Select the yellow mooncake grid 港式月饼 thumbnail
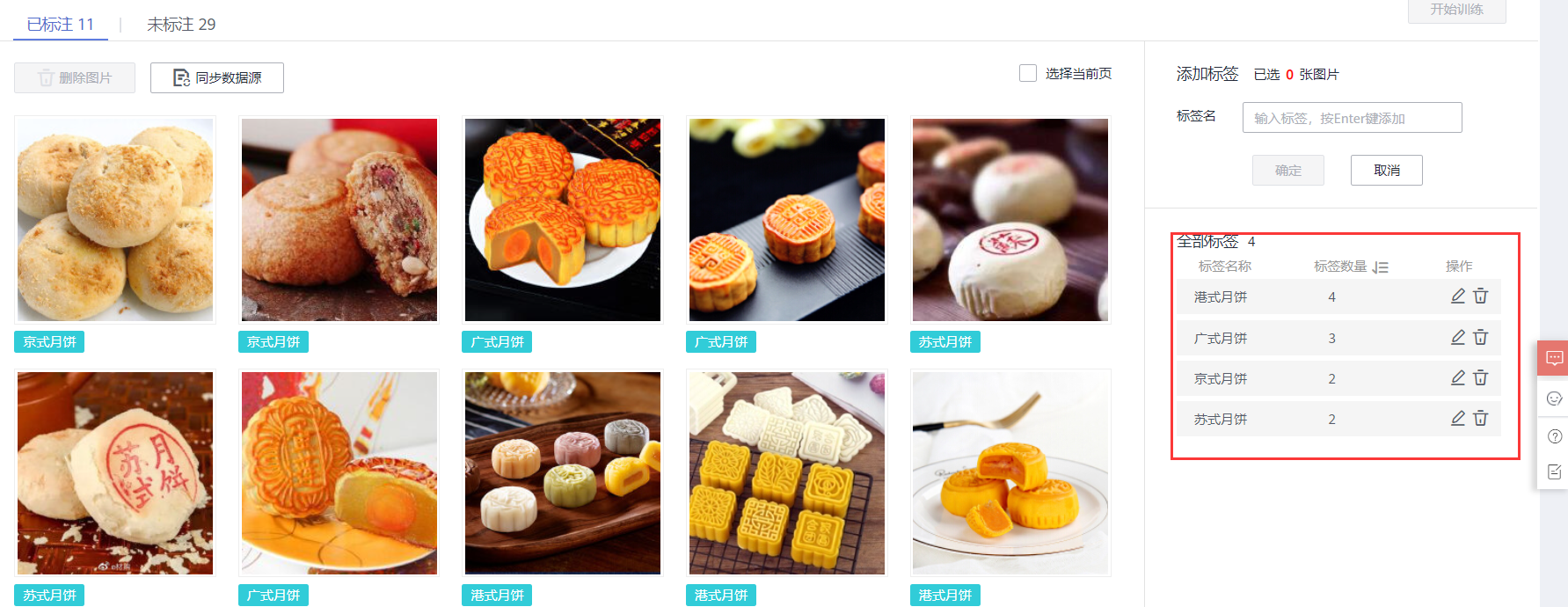The width and height of the screenshot is (1568, 607). click(x=787, y=473)
